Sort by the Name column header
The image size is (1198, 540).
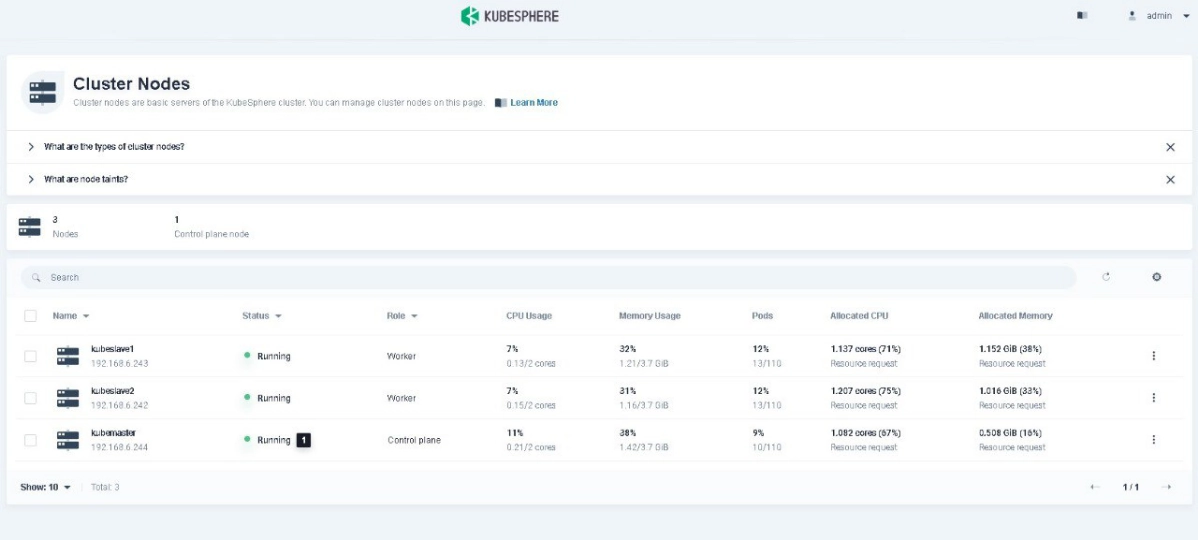point(70,315)
